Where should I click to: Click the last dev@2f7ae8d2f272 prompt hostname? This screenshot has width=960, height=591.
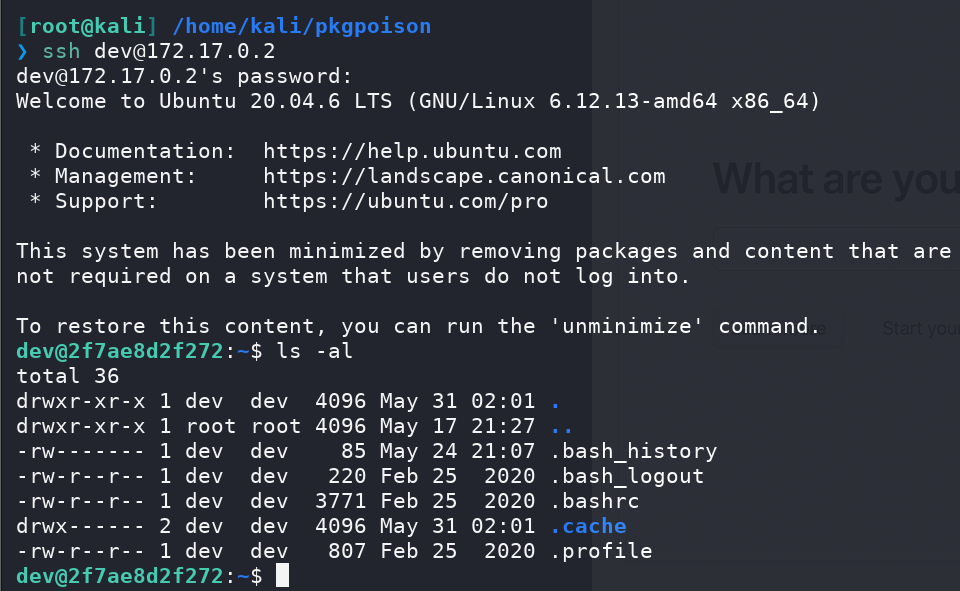[120, 576]
